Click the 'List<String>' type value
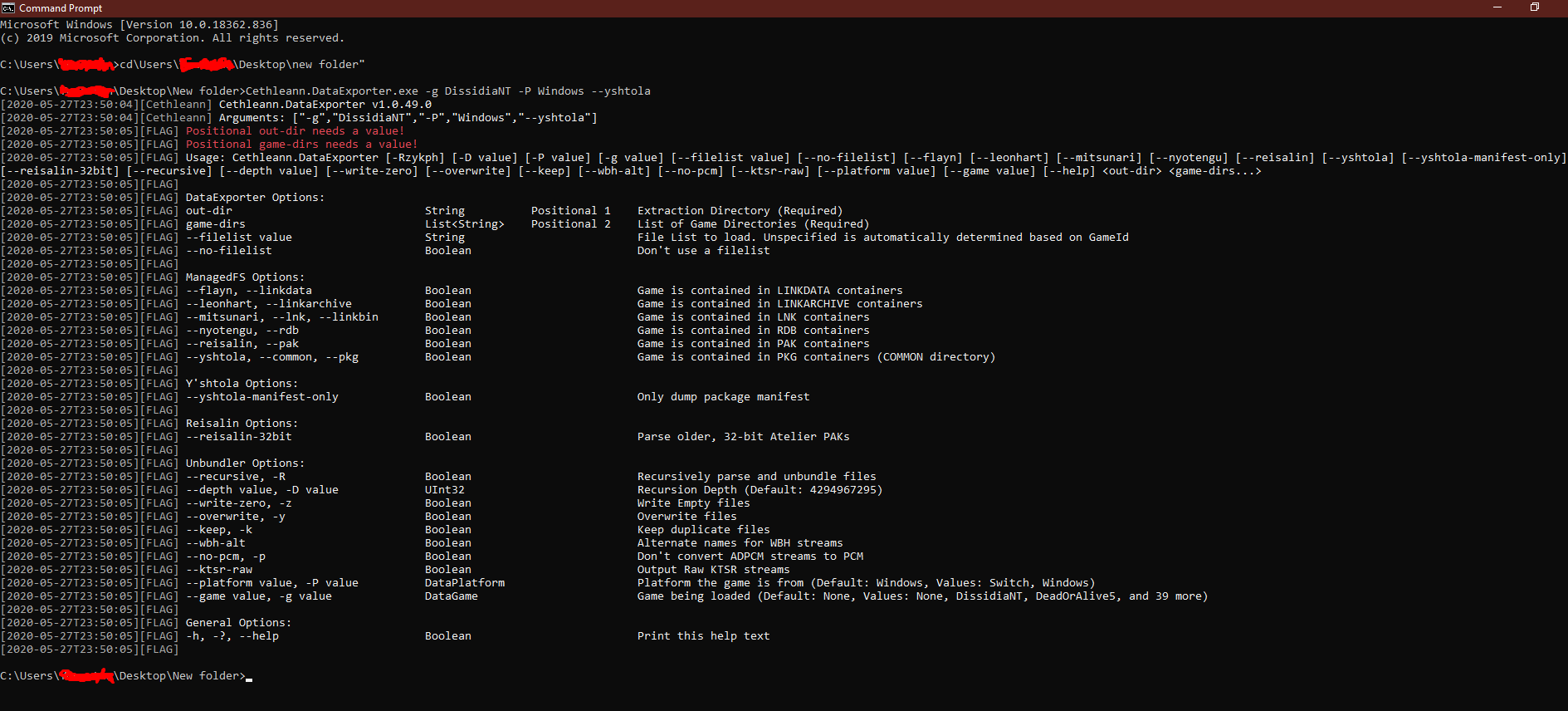This screenshot has height=711, width=1568. [465, 224]
